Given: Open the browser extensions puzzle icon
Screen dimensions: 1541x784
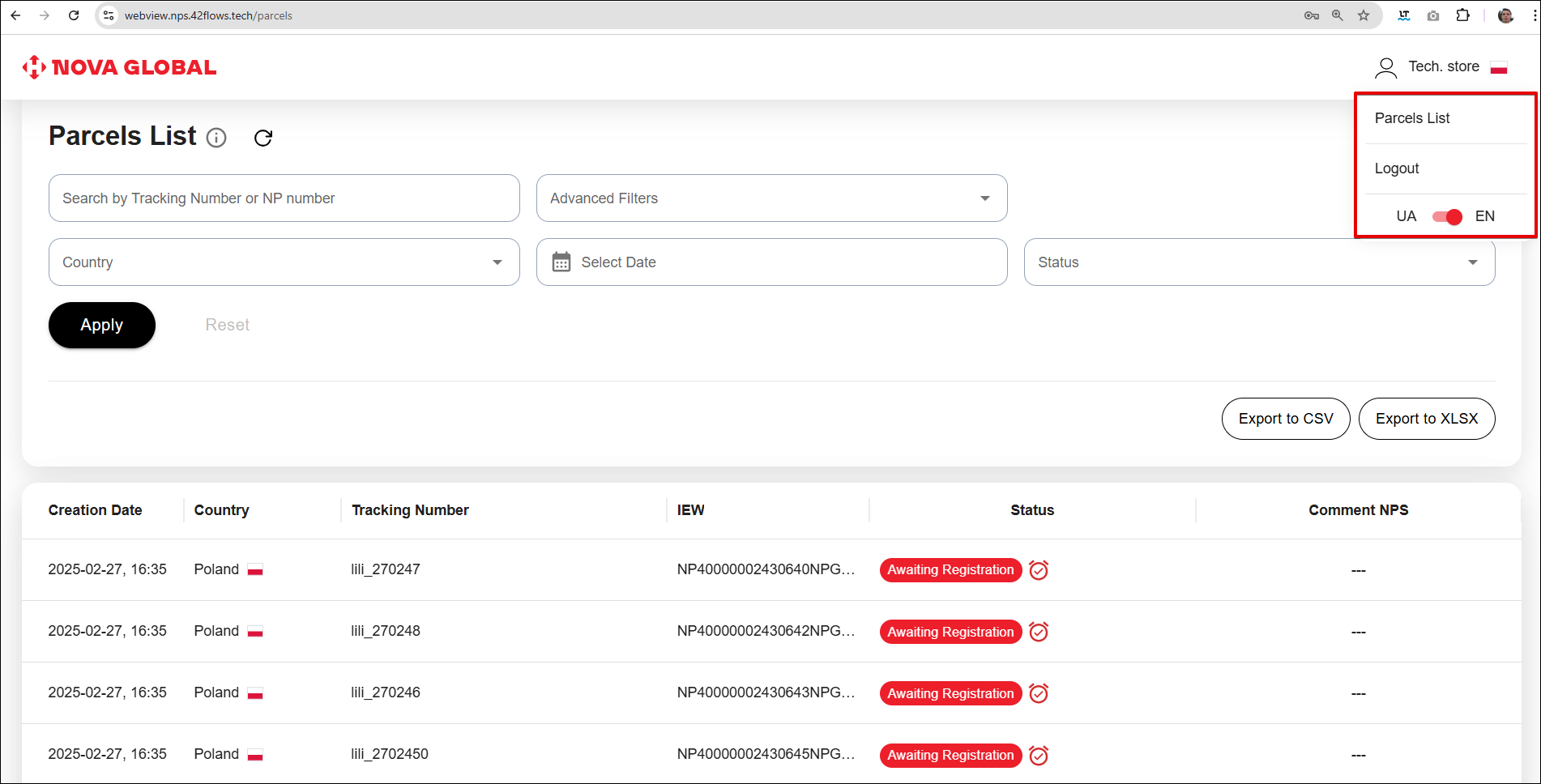Looking at the screenshot, I should (x=1462, y=15).
